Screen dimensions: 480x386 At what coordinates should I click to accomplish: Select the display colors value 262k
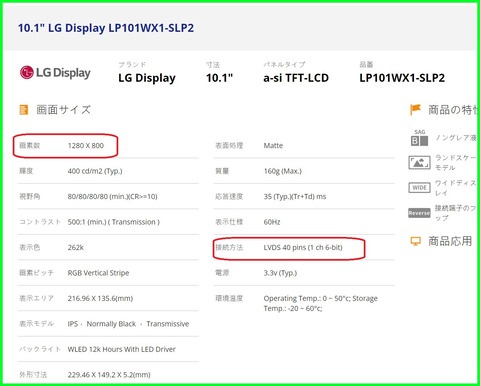point(76,248)
